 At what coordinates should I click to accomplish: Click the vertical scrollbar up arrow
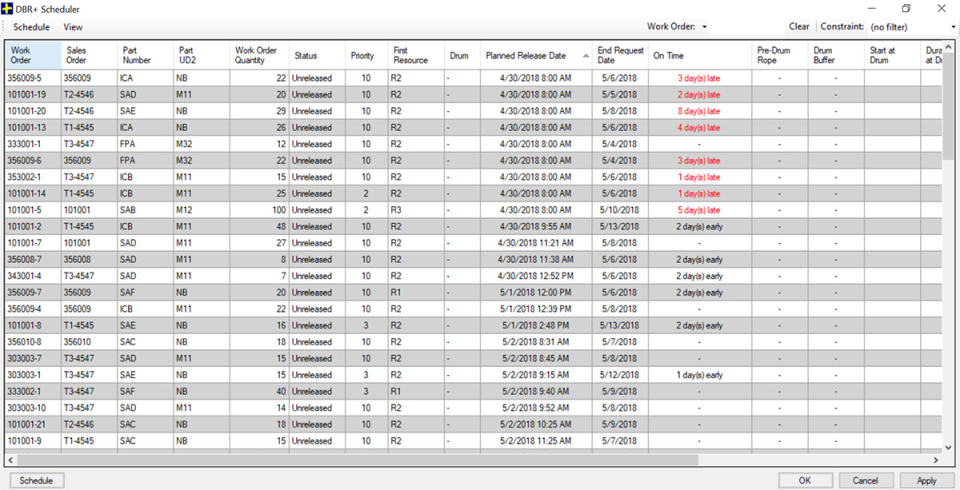click(x=949, y=47)
